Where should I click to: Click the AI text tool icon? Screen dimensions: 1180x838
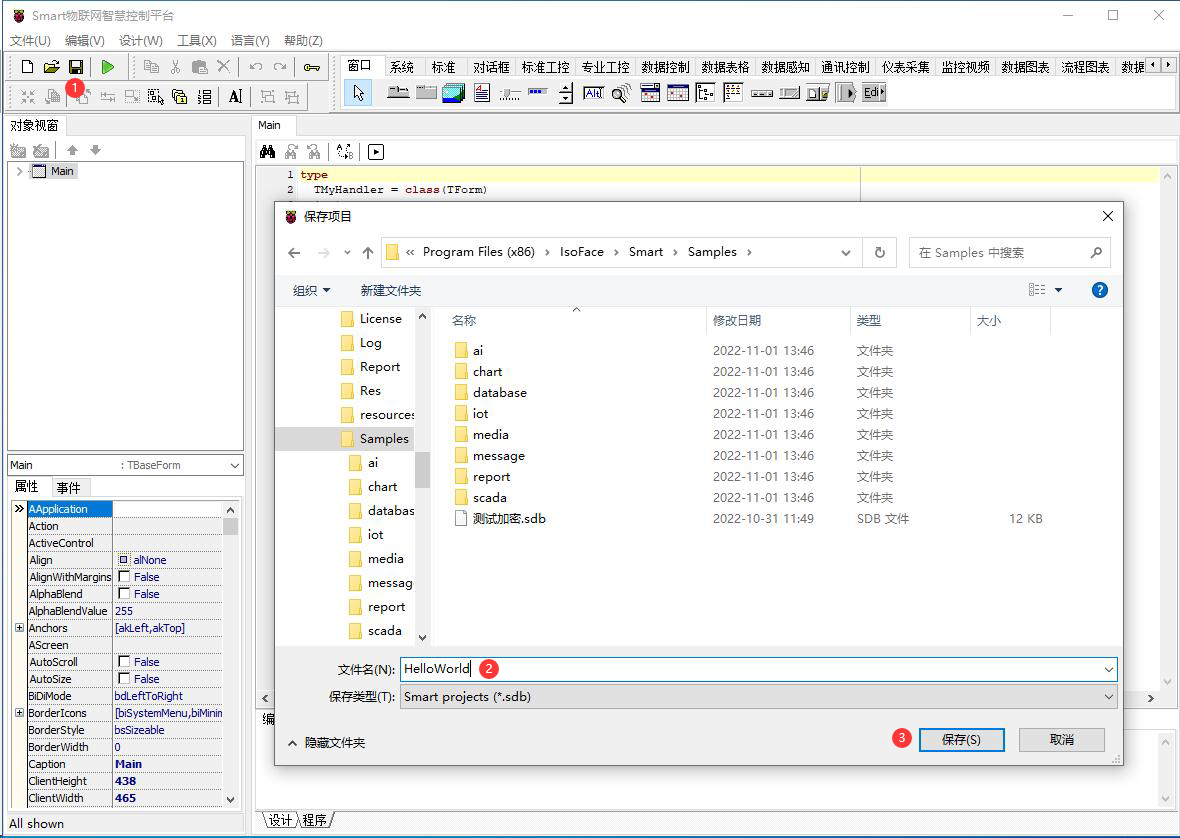pos(236,96)
